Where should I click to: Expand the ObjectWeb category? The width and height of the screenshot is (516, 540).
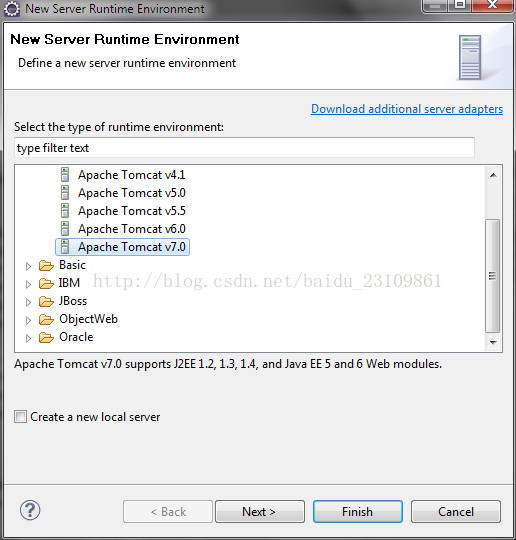pos(28,320)
